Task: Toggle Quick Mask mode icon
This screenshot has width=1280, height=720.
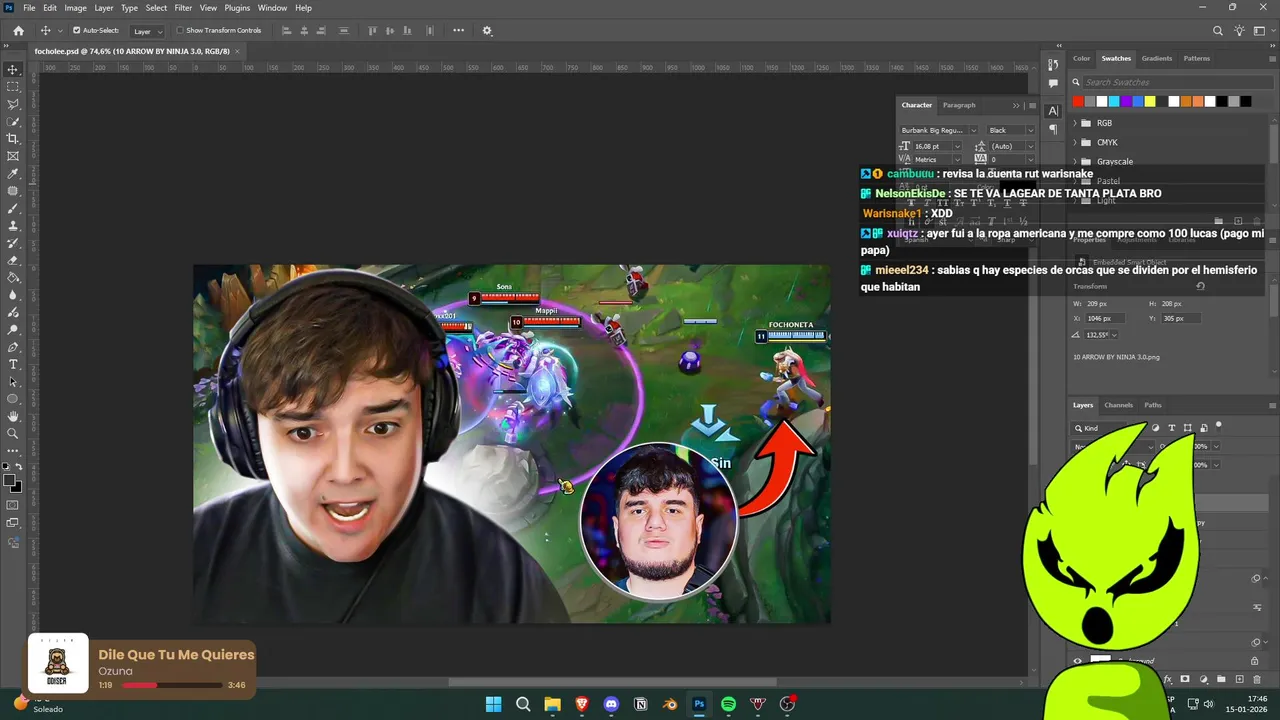Action: 13,506
